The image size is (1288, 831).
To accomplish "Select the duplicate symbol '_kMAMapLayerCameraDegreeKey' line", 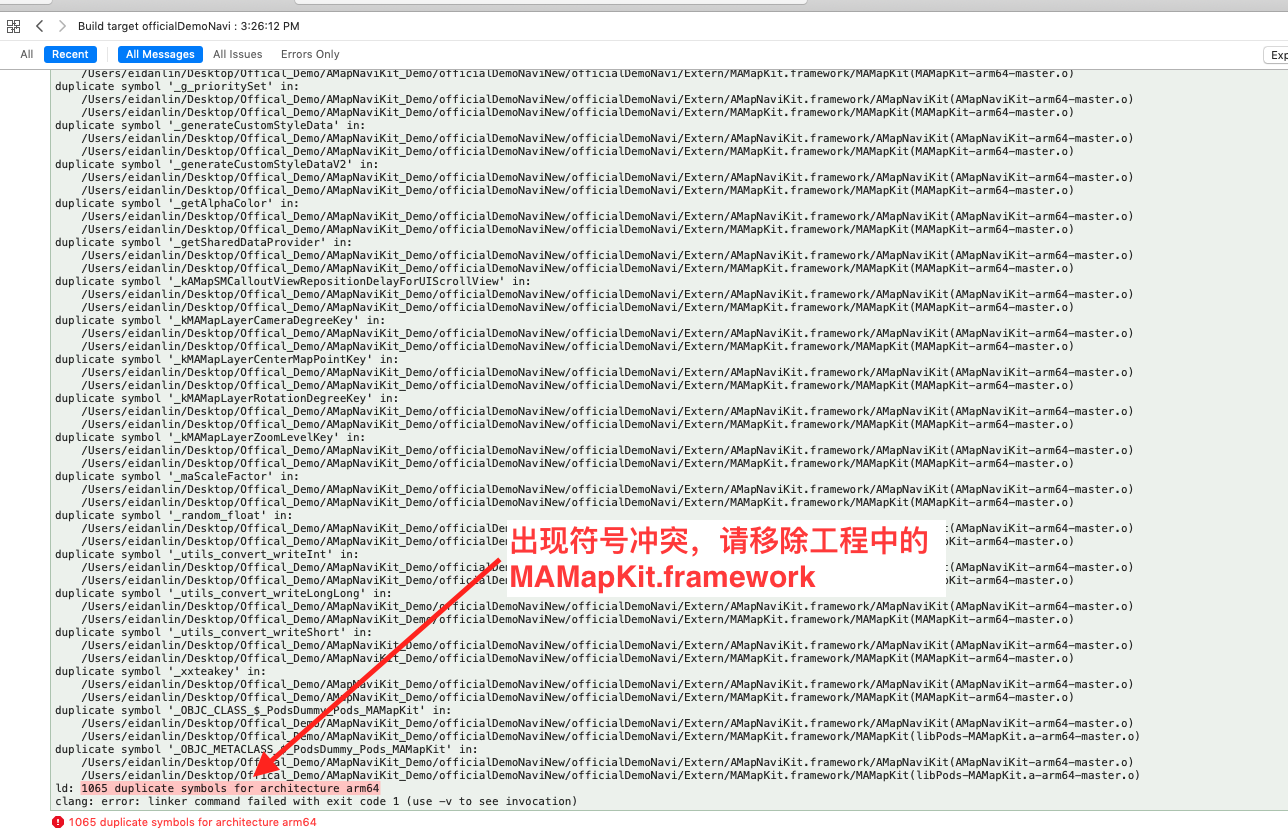I will pos(220,320).
